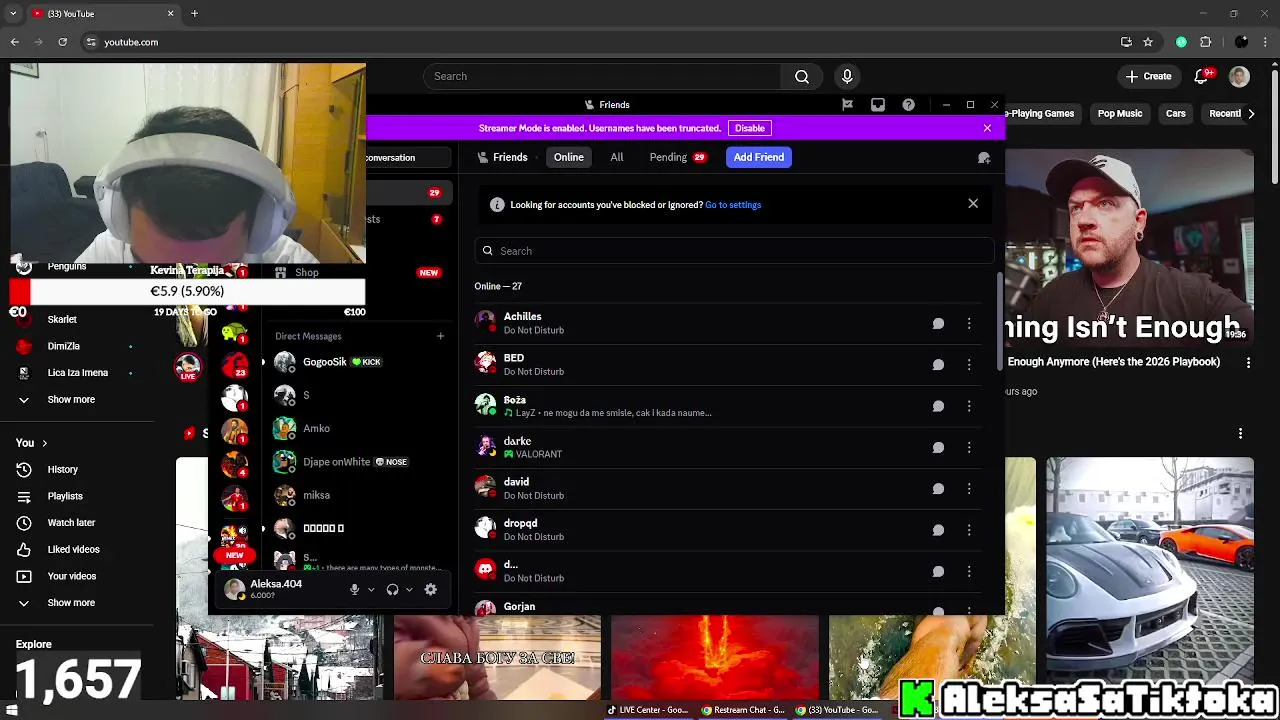Show next YouTube category chips
Screen dimensions: 1280x720
1250,114
